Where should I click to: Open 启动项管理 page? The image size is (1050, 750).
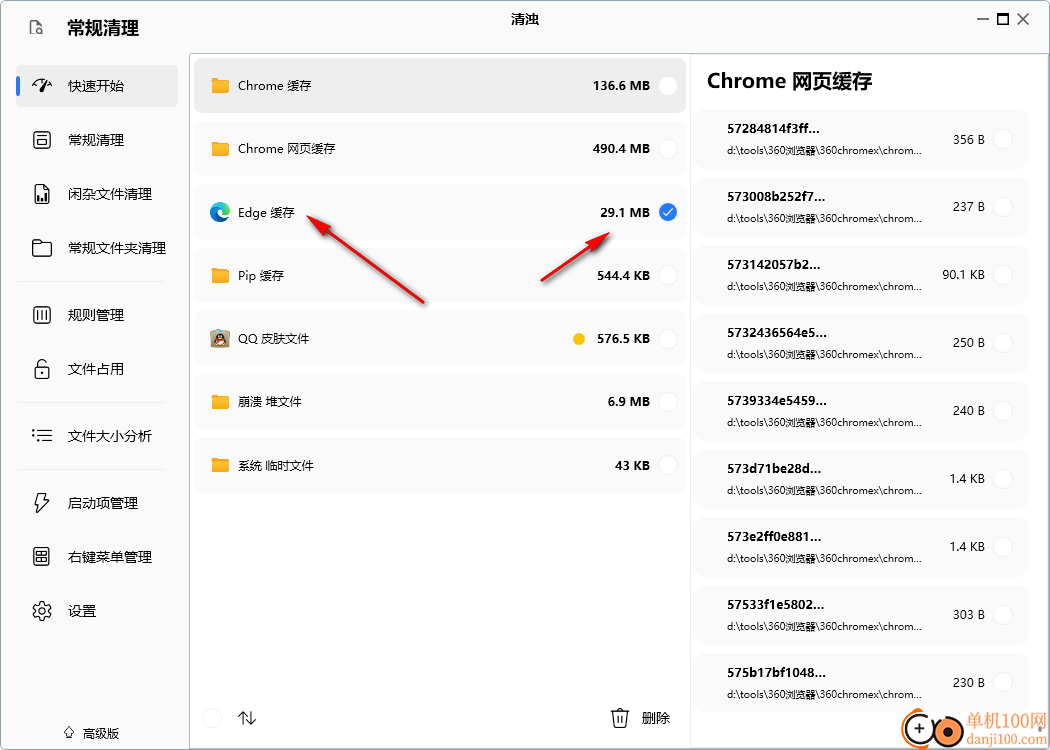(x=97, y=503)
